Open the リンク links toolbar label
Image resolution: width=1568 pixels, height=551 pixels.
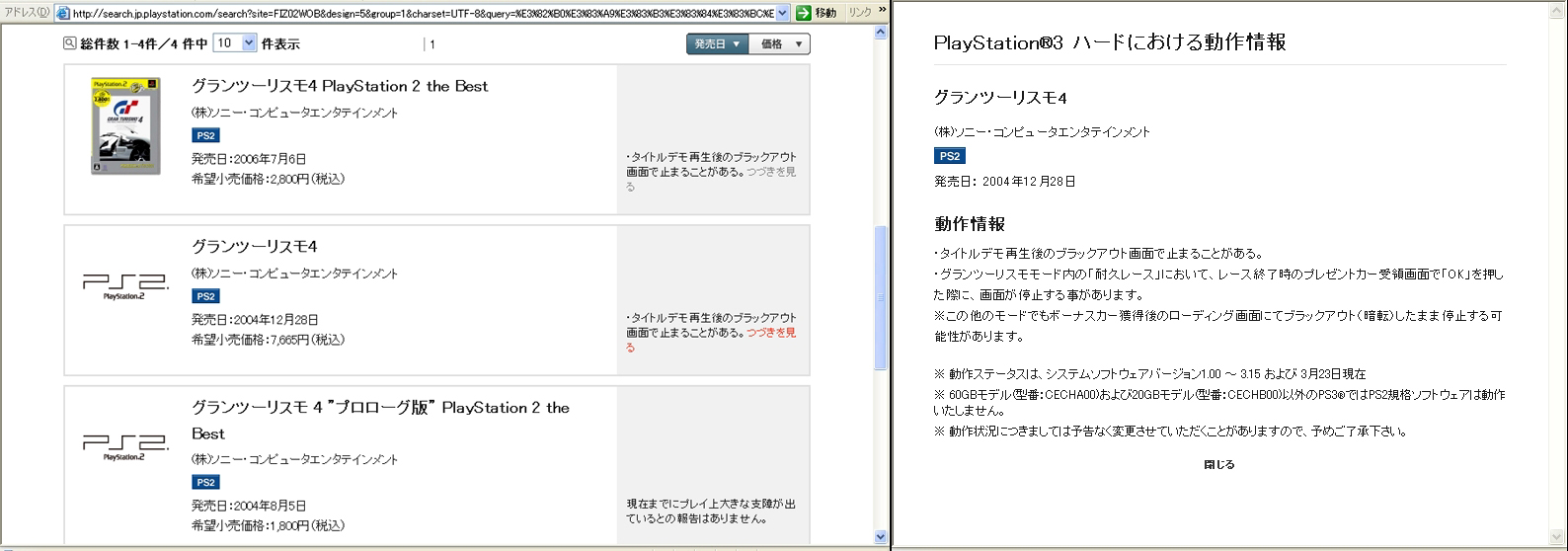click(860, 13)
